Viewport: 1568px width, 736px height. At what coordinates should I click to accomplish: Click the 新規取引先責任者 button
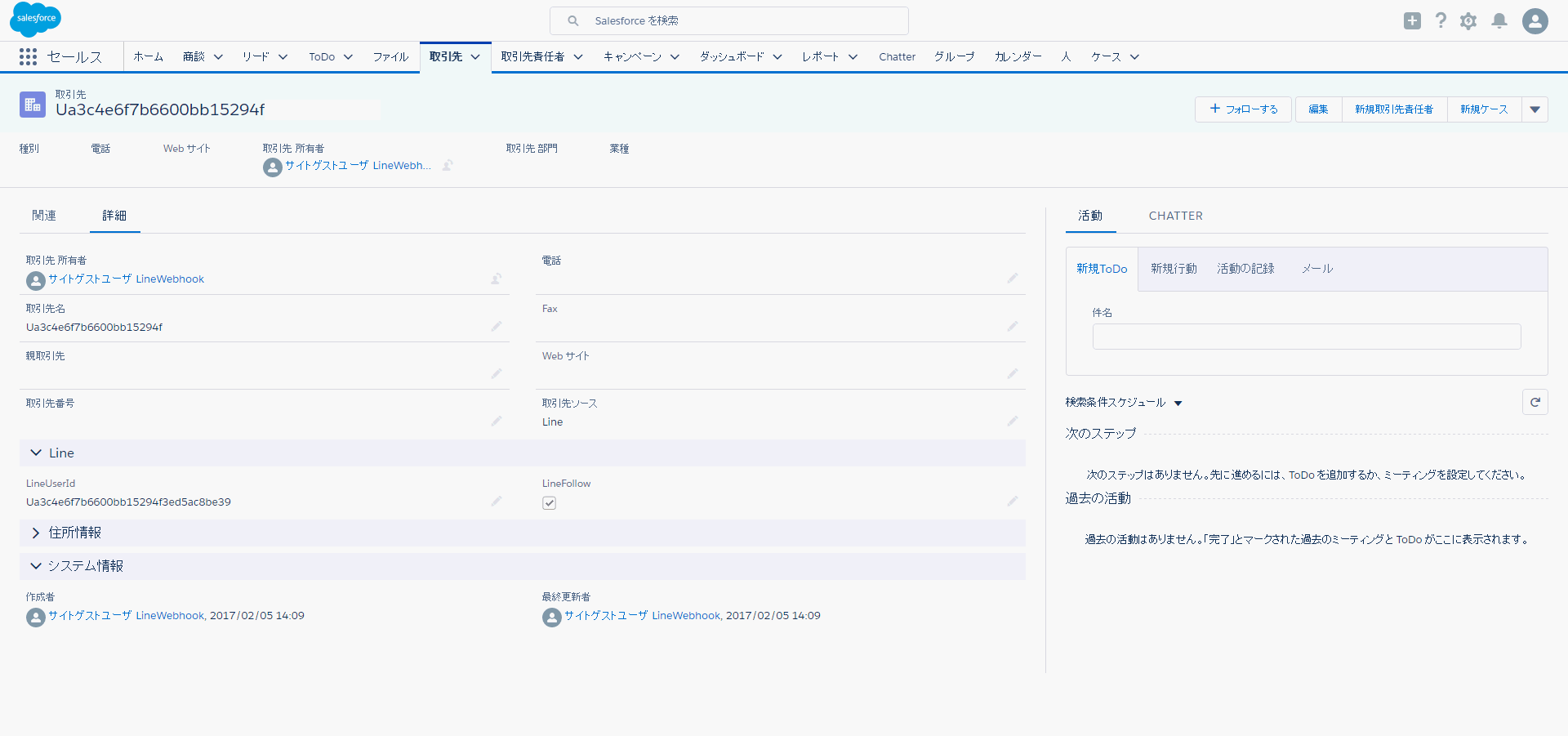tap(1394, 109)
